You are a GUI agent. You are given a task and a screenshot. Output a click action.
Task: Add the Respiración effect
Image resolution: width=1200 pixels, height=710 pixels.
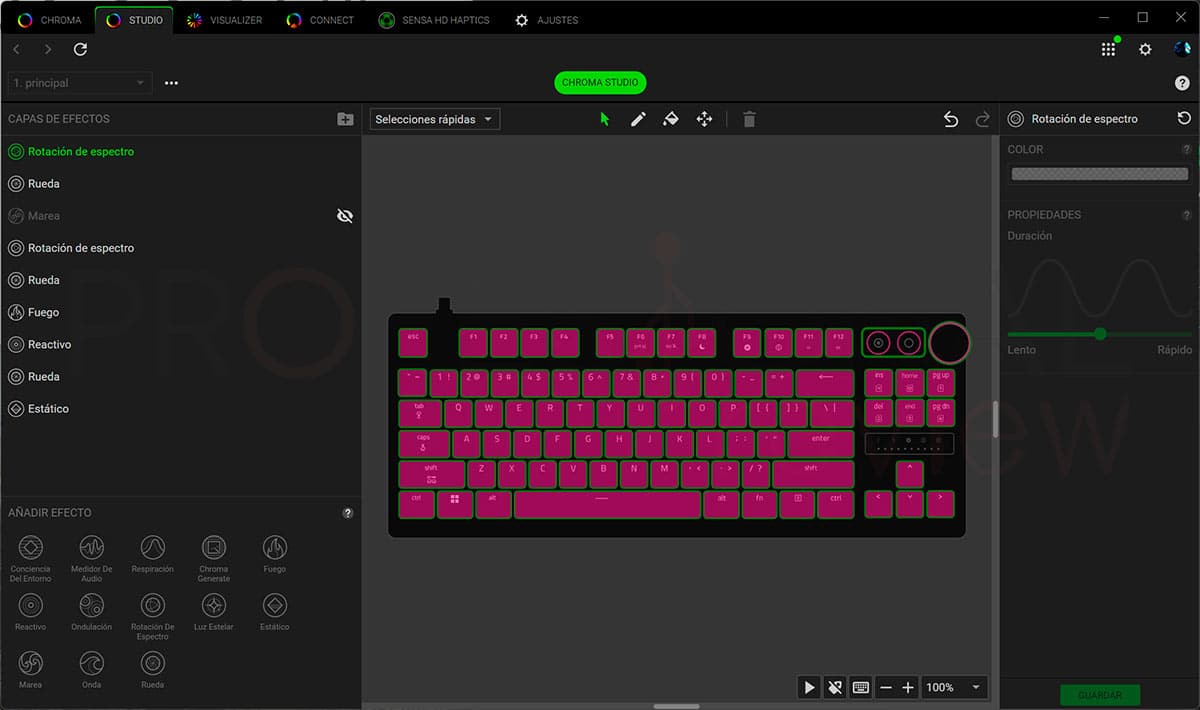click(152, 554)
